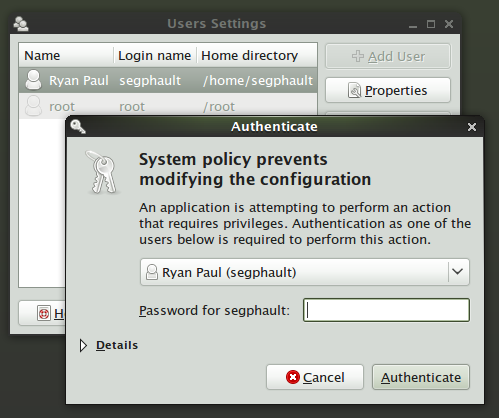This screenshot has width=499, height=418.
Task: Click the Users Settings window icon
Action: [x=21, y=24]
